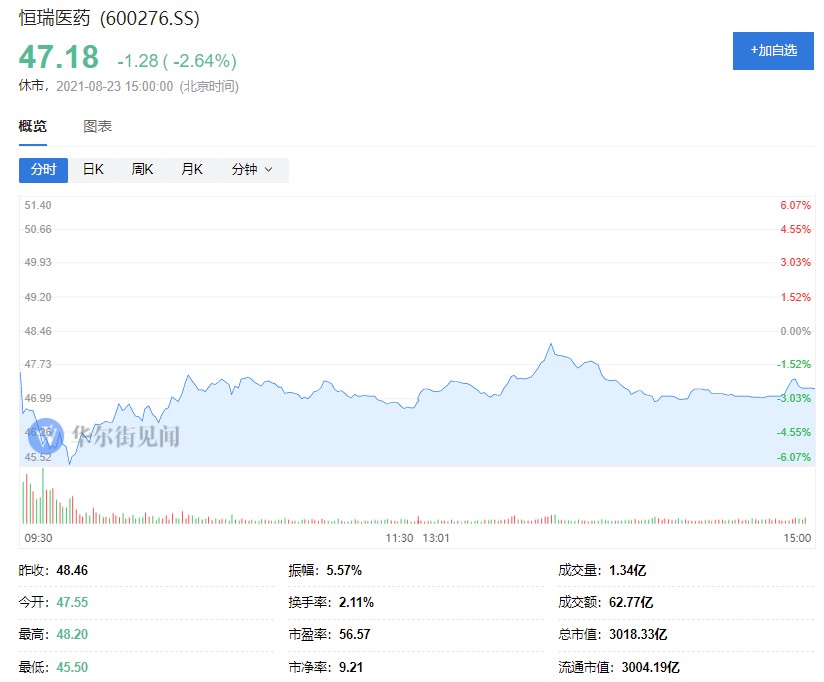Screen dimensions: 824x682
Task: Click the 6.07% red percent label
Action: (795, 205)
